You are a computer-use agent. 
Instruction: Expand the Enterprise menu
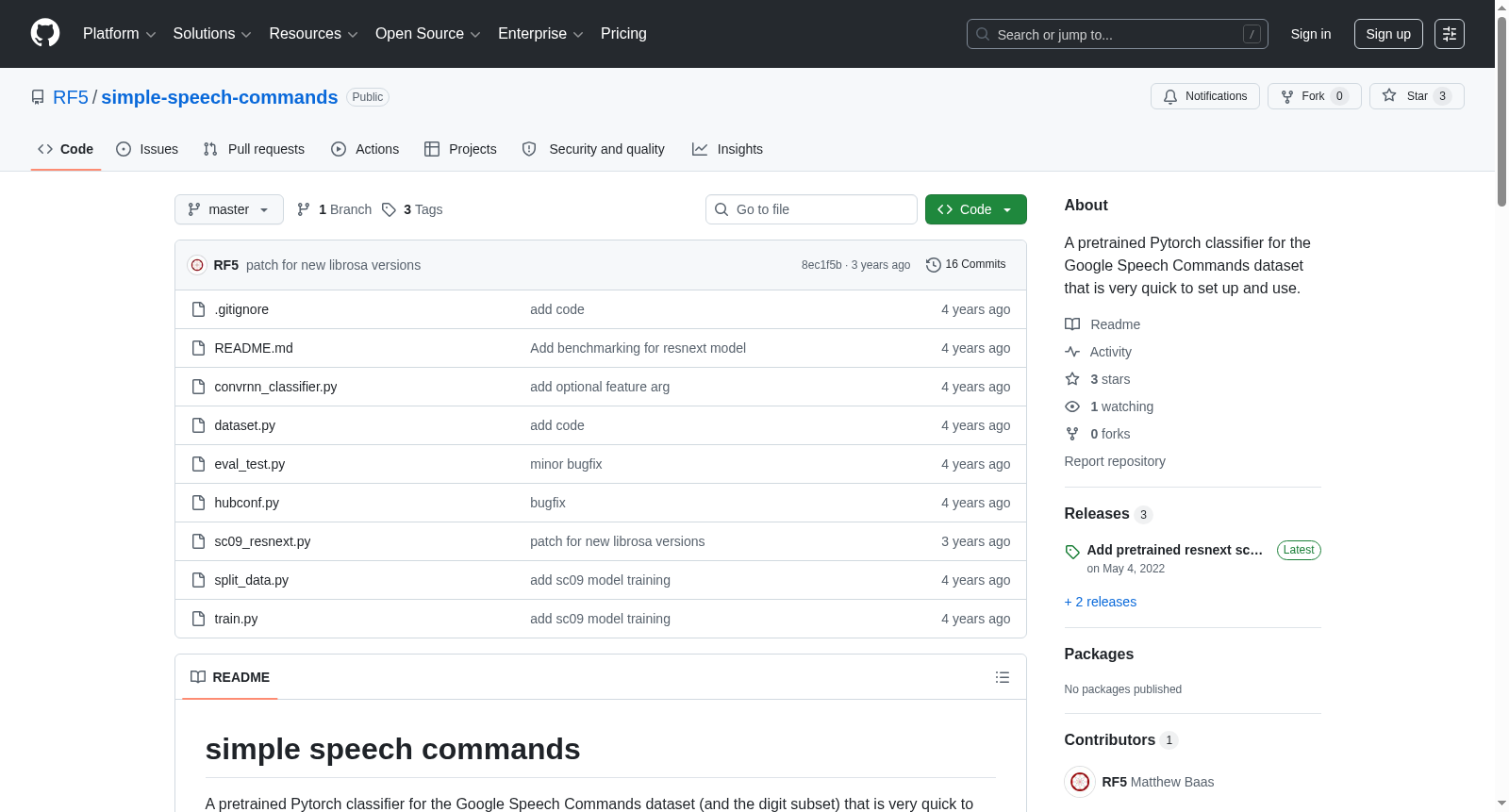pyautogui.click(x=540, y=34)
